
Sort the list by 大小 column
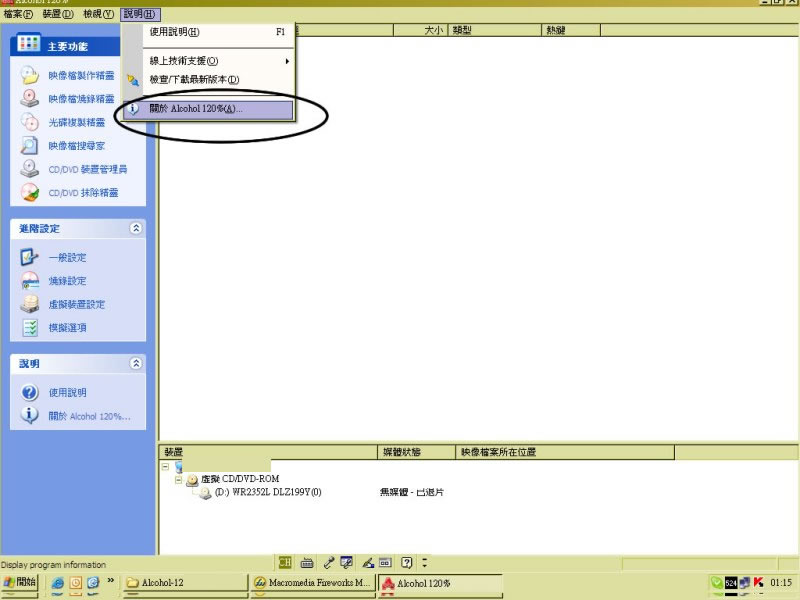[420, 31]
